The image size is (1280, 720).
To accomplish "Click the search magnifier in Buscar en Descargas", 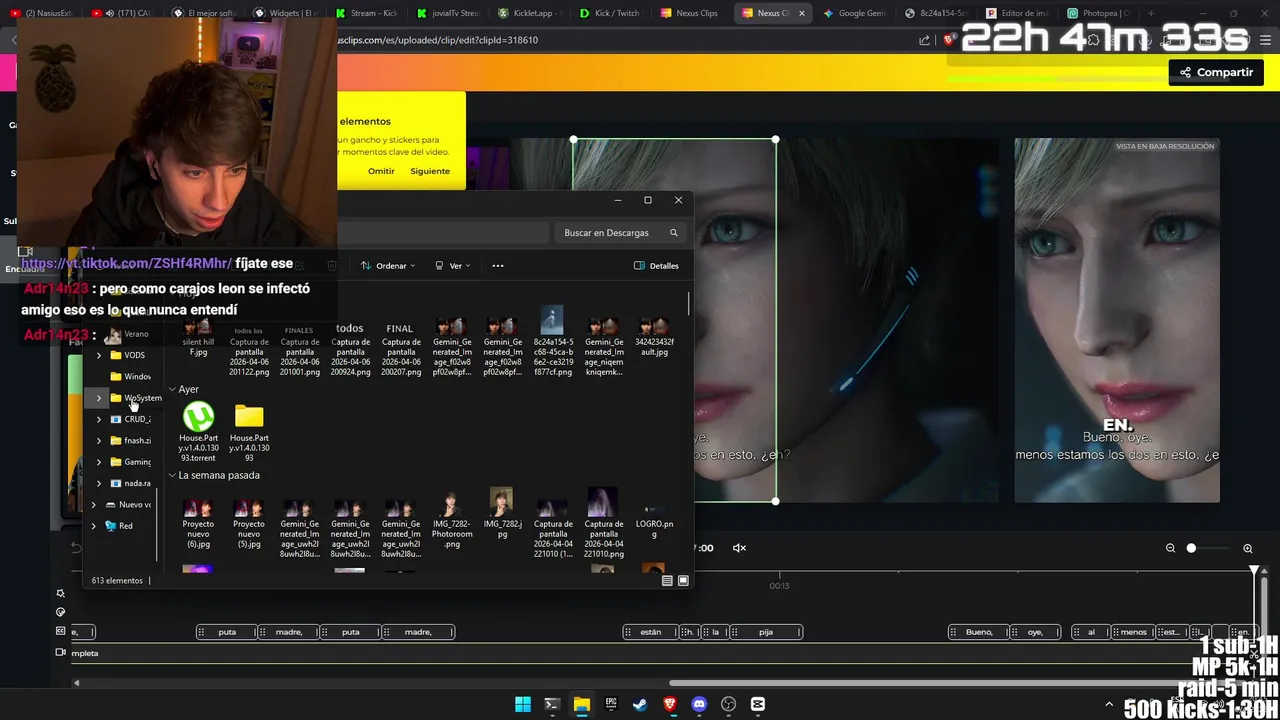I will [674, 233].
